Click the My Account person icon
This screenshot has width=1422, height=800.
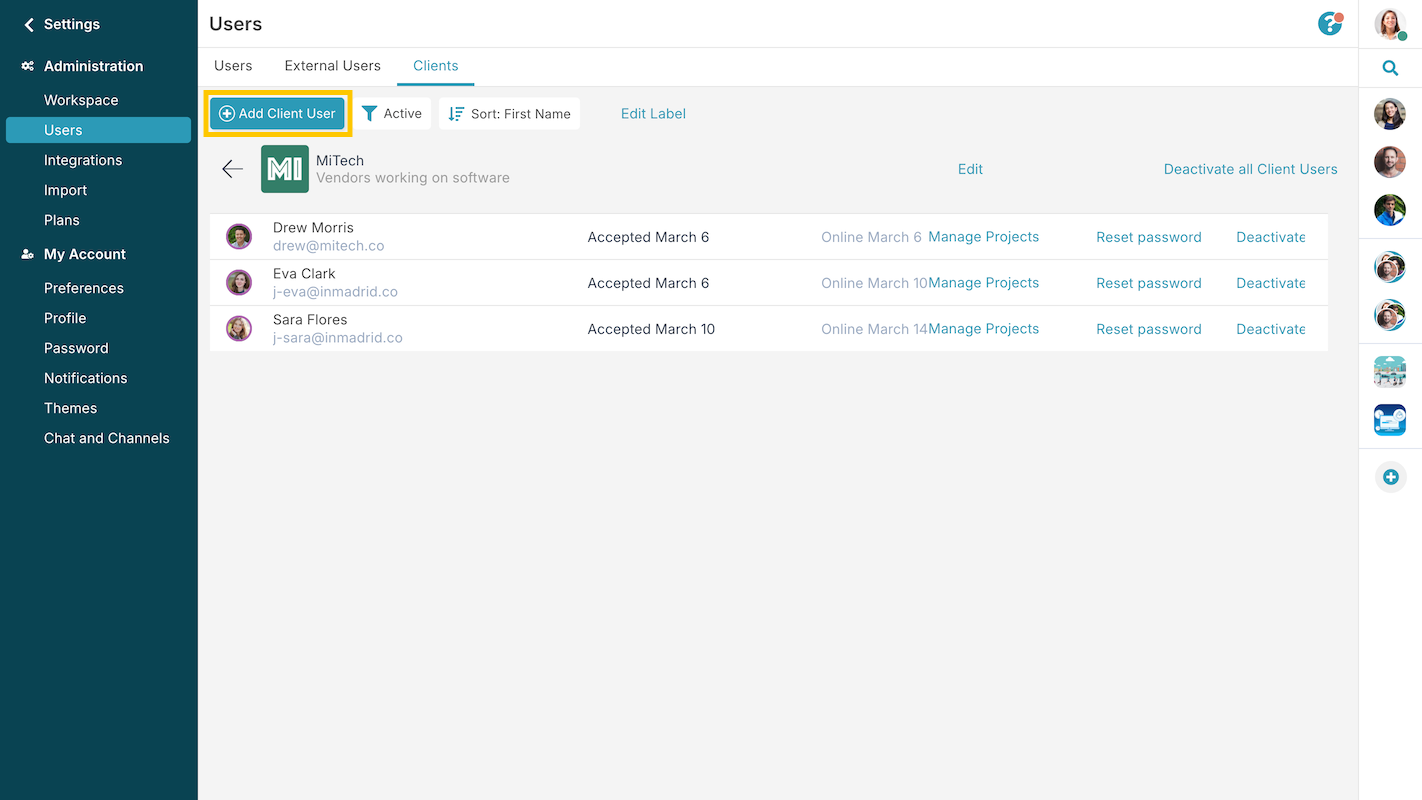28,255
